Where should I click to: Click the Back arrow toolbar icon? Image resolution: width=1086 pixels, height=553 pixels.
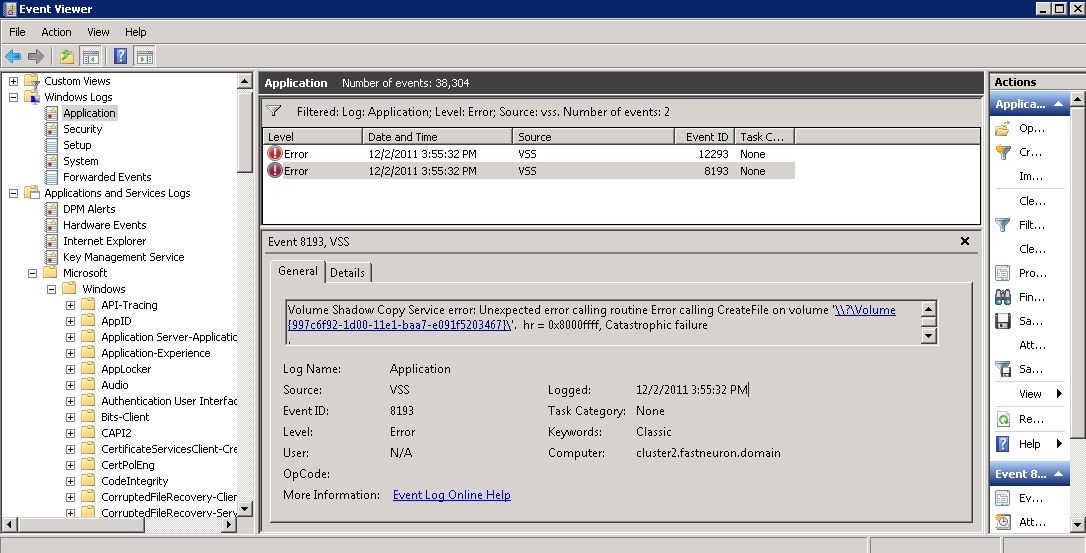coord(13,56)
